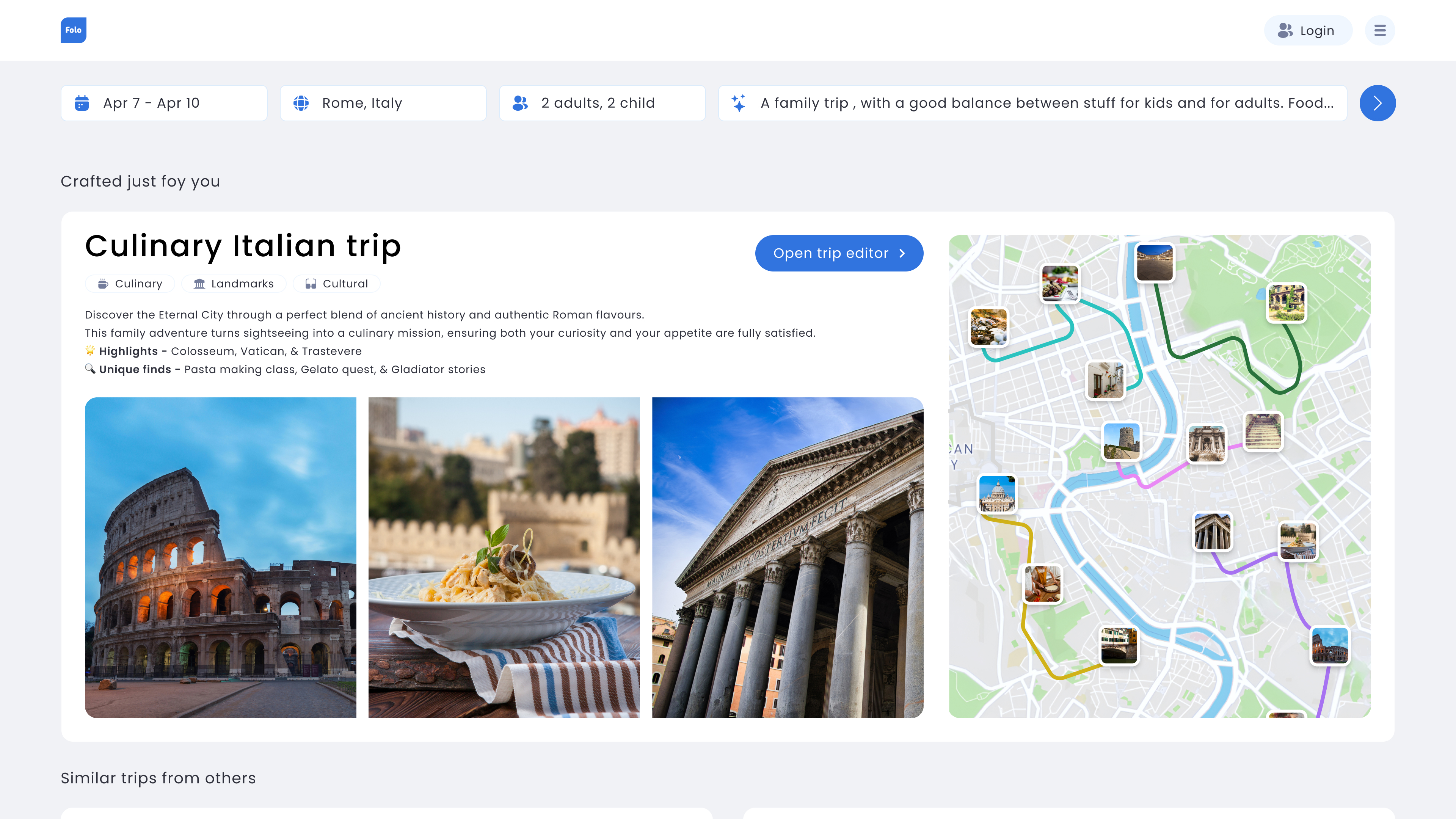Image resolution: width=1456 pixels, height=819 pixels.
Task: Open the Colosseum photo
Action: pos(220,557)
